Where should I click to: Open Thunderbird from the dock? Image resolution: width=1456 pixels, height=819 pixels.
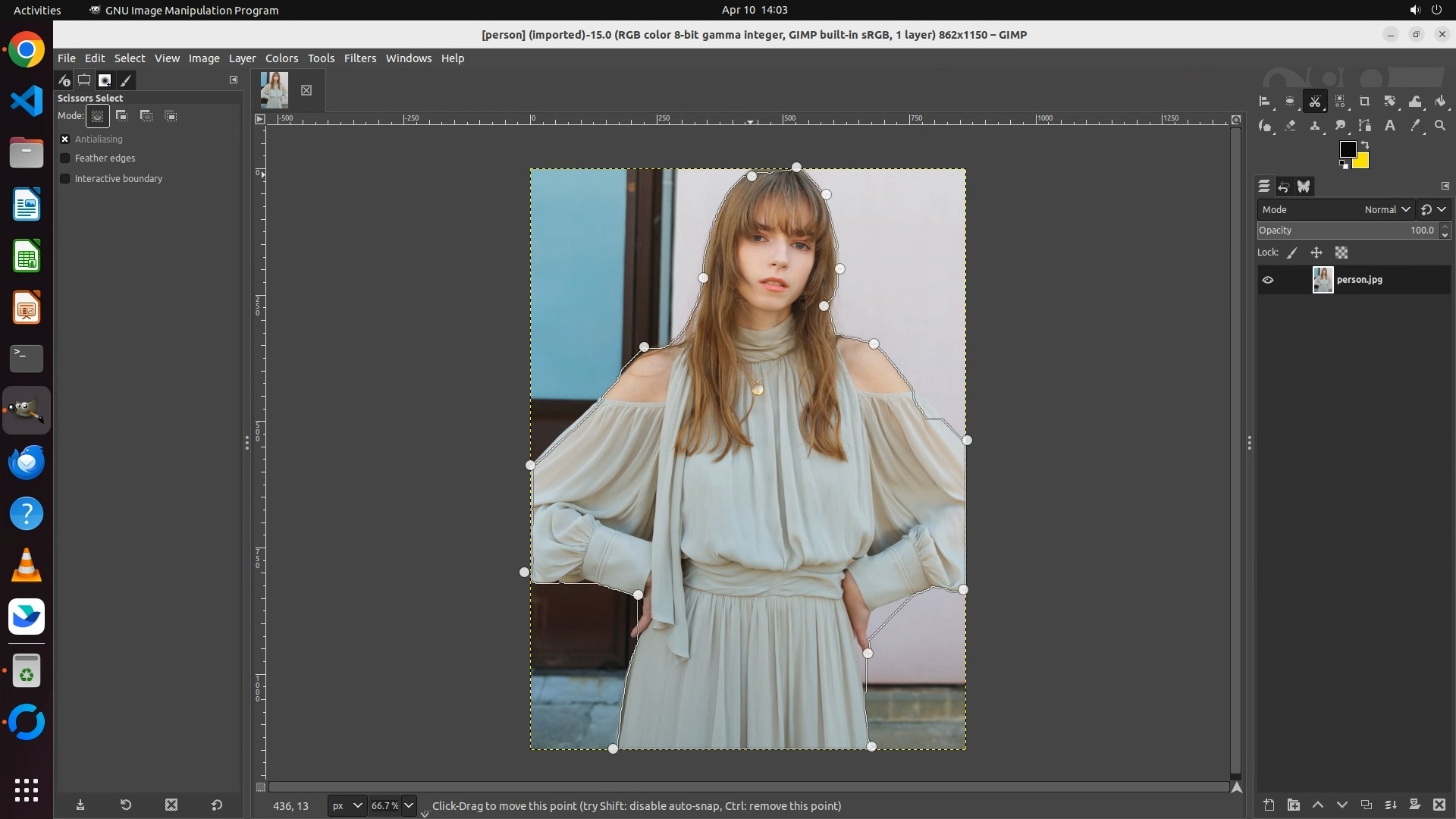point(27,462)
